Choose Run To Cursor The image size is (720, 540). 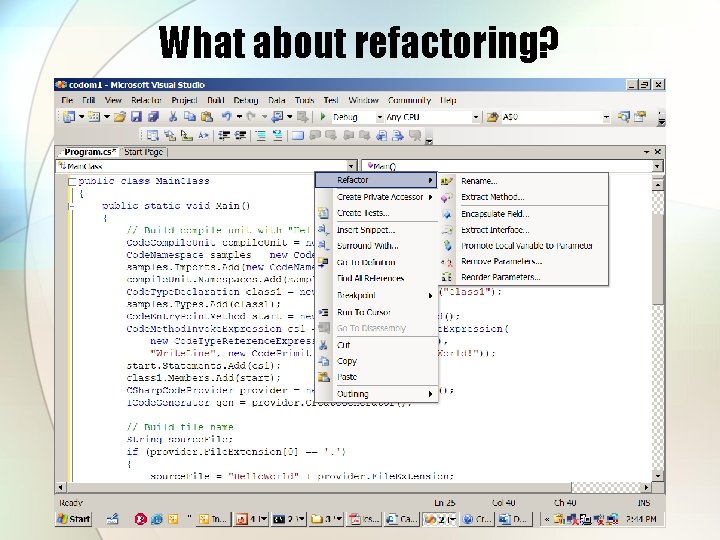click(363, 312)
